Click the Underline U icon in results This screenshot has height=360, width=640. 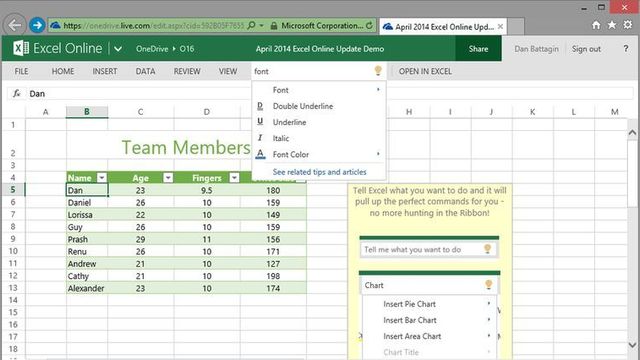(260, 122)
